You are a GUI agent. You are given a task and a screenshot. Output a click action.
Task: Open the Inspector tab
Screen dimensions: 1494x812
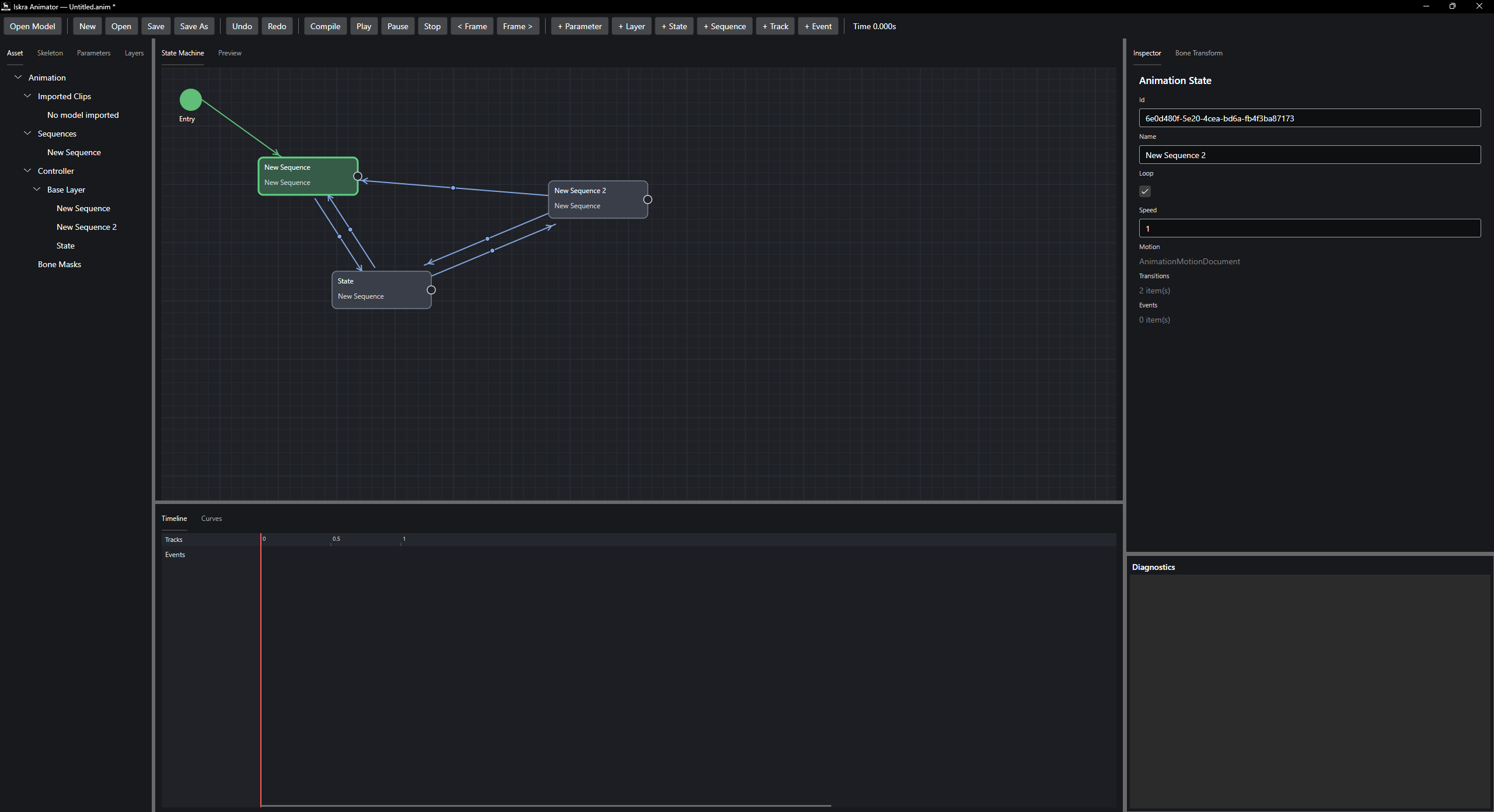coord(1147,53)
